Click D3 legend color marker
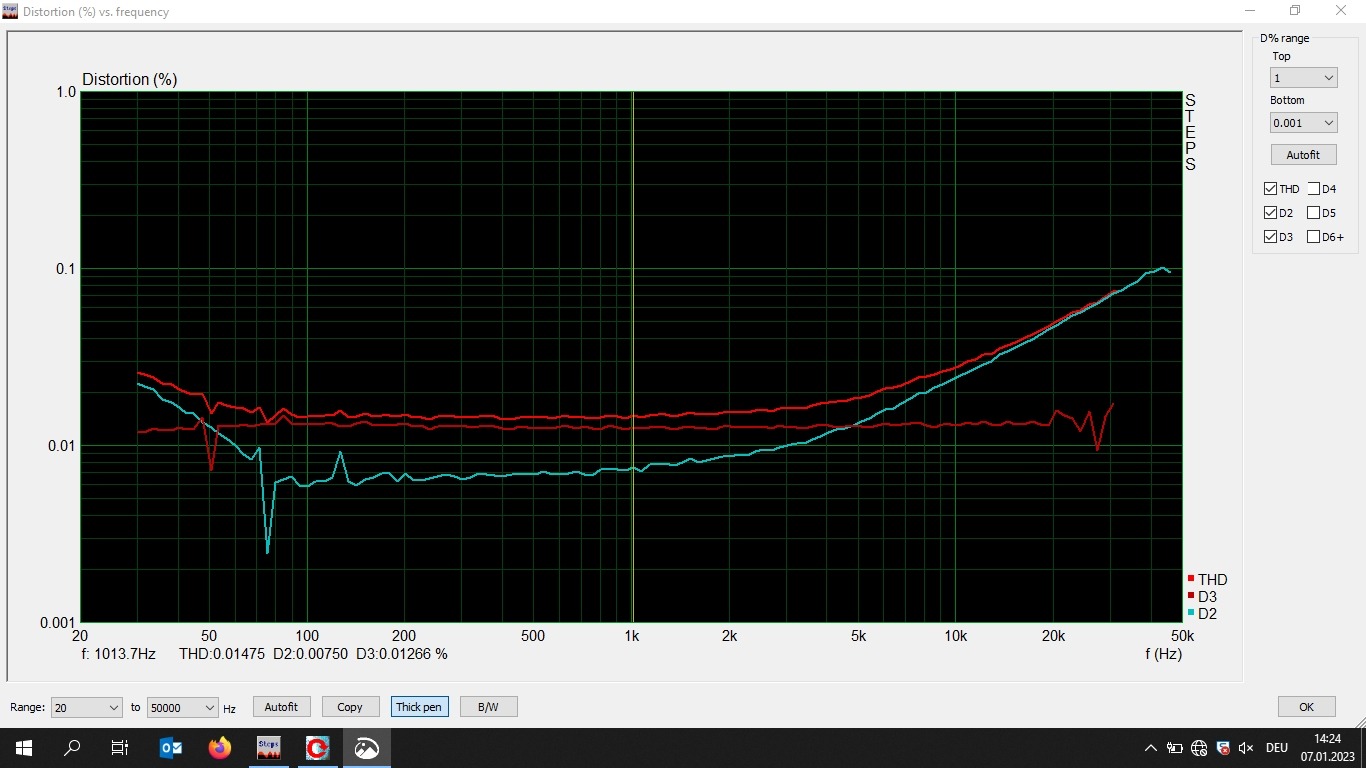 1191,596
